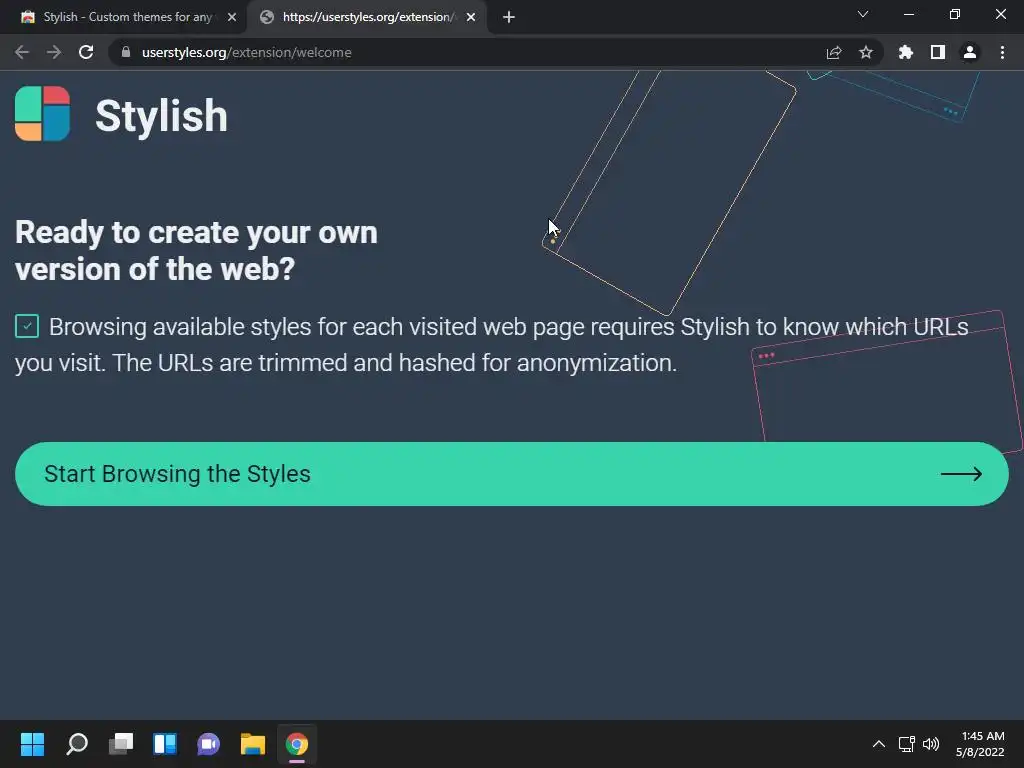Open File Explorer from the taskbar
This screenshot has width=1024, height=768.
pos(253,744)
